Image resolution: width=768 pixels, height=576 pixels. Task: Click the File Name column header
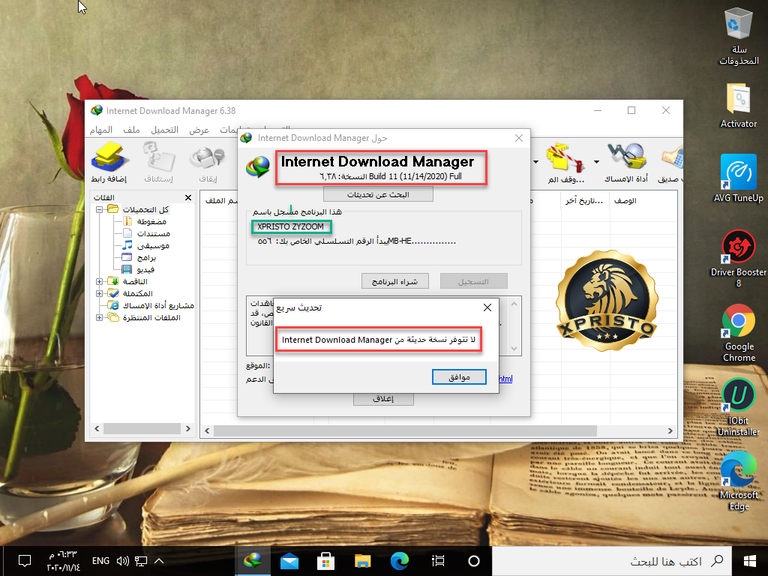pos(220,201)
